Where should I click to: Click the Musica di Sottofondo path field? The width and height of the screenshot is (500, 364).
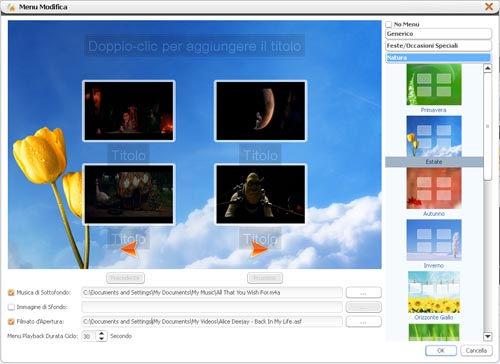(212, 293)
